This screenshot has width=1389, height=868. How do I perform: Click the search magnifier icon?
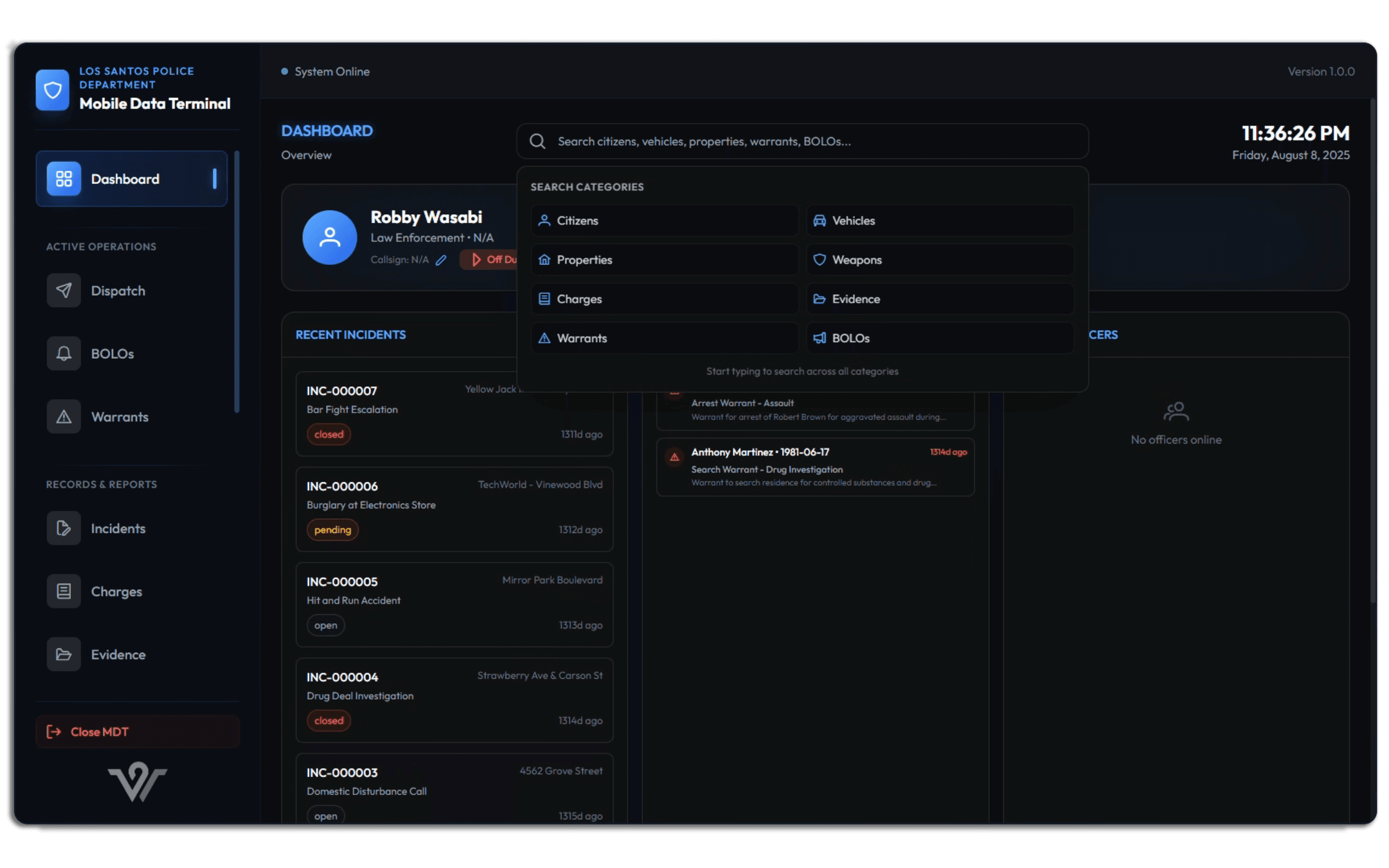pyautogui.click(x=537, y=141)
